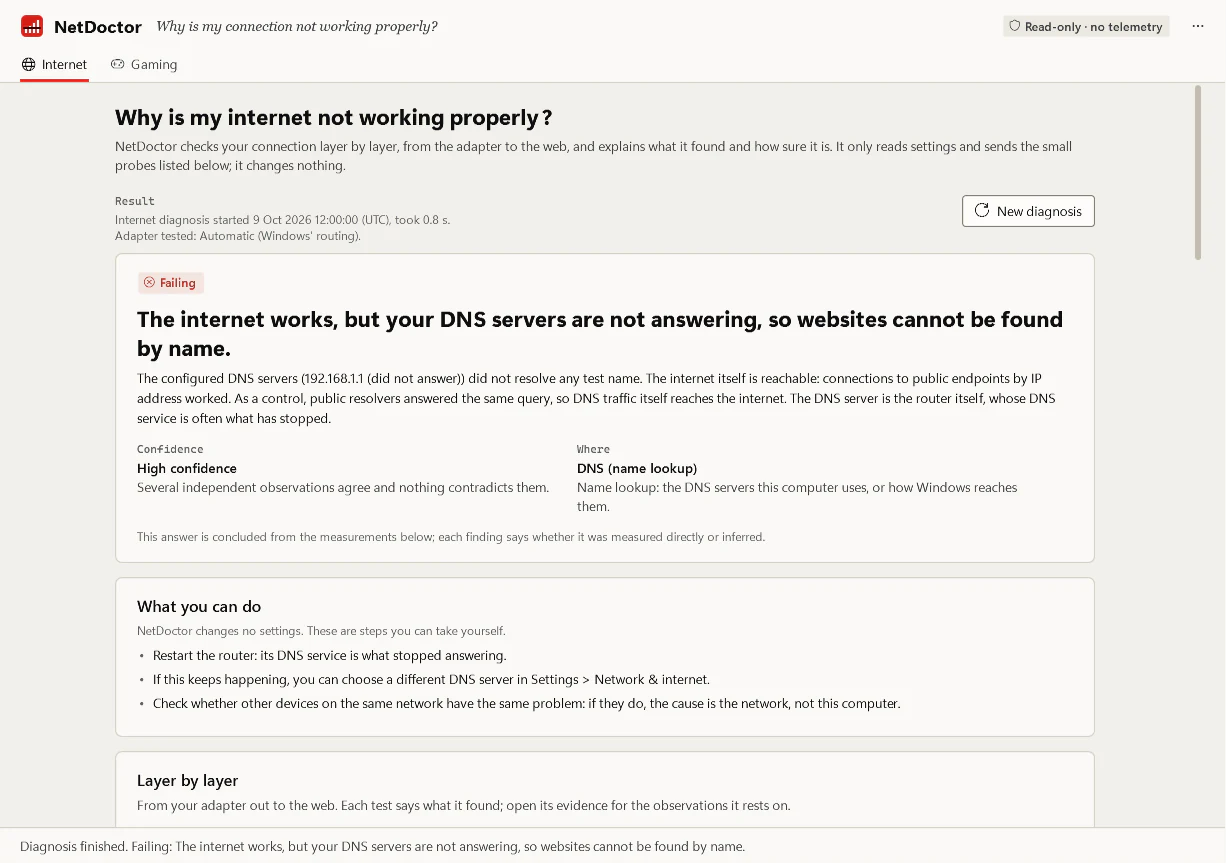Screen dimensions: 1226x863
Task: Click the "Restart the router" step
Action: tap(330, 656)
